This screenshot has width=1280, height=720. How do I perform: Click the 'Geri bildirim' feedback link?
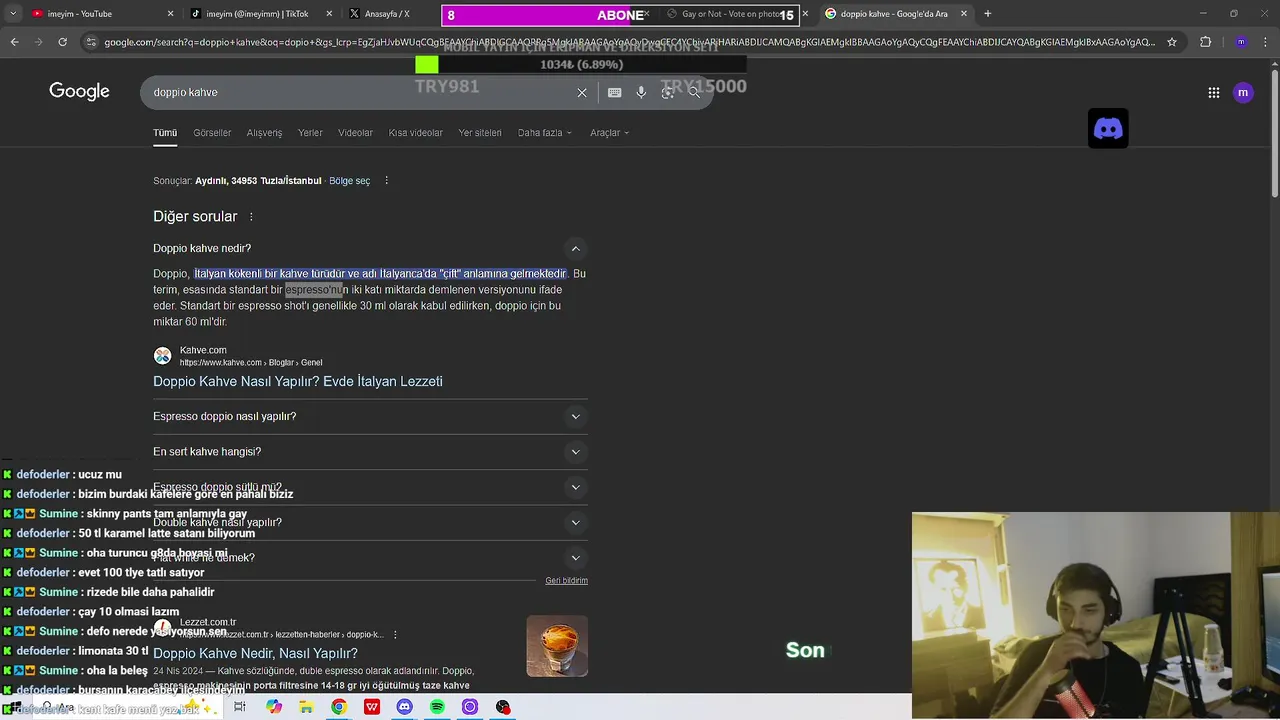[x=566, y=581]
